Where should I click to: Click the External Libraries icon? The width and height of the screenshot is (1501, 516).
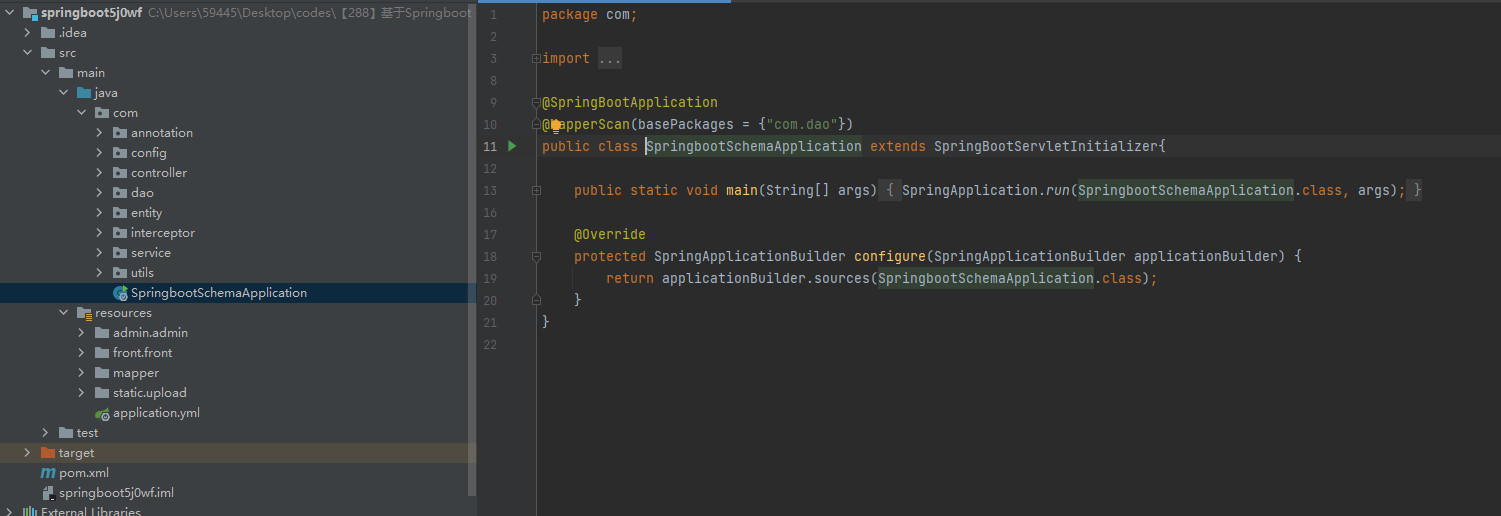point(30,511)
